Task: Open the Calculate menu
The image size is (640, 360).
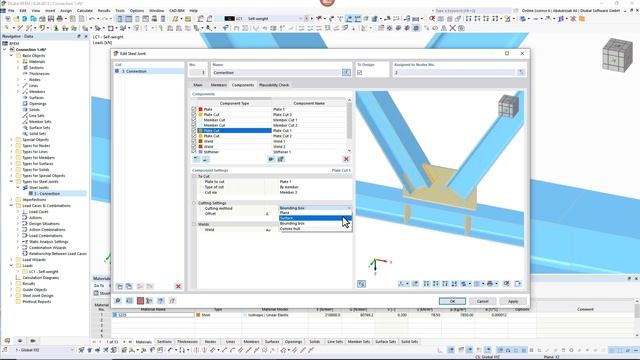Action: (x=84, y=11)
